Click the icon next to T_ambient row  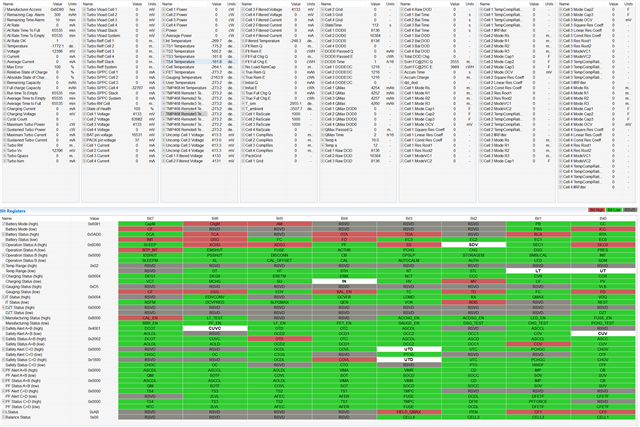(x=243, y=109)
